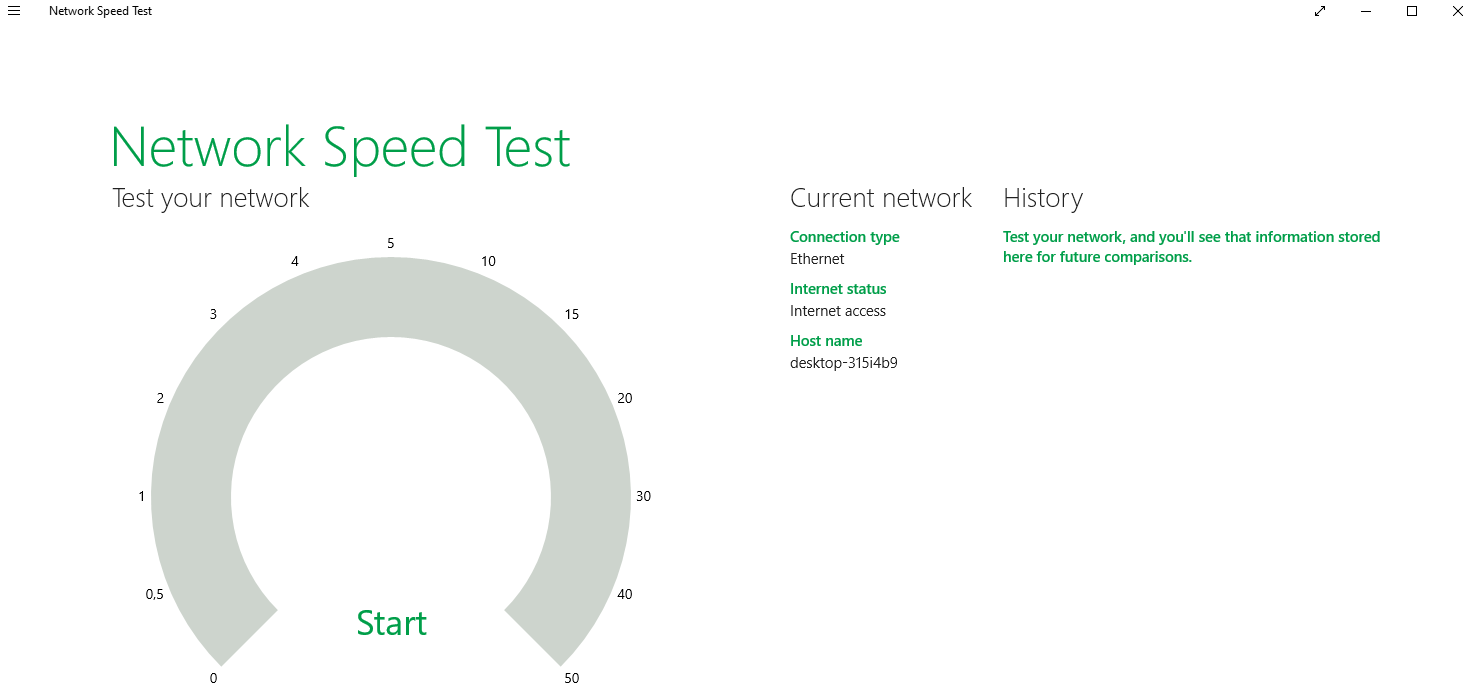
Task: Click the 15 tick label on gauge
Action: click(571, 314)
